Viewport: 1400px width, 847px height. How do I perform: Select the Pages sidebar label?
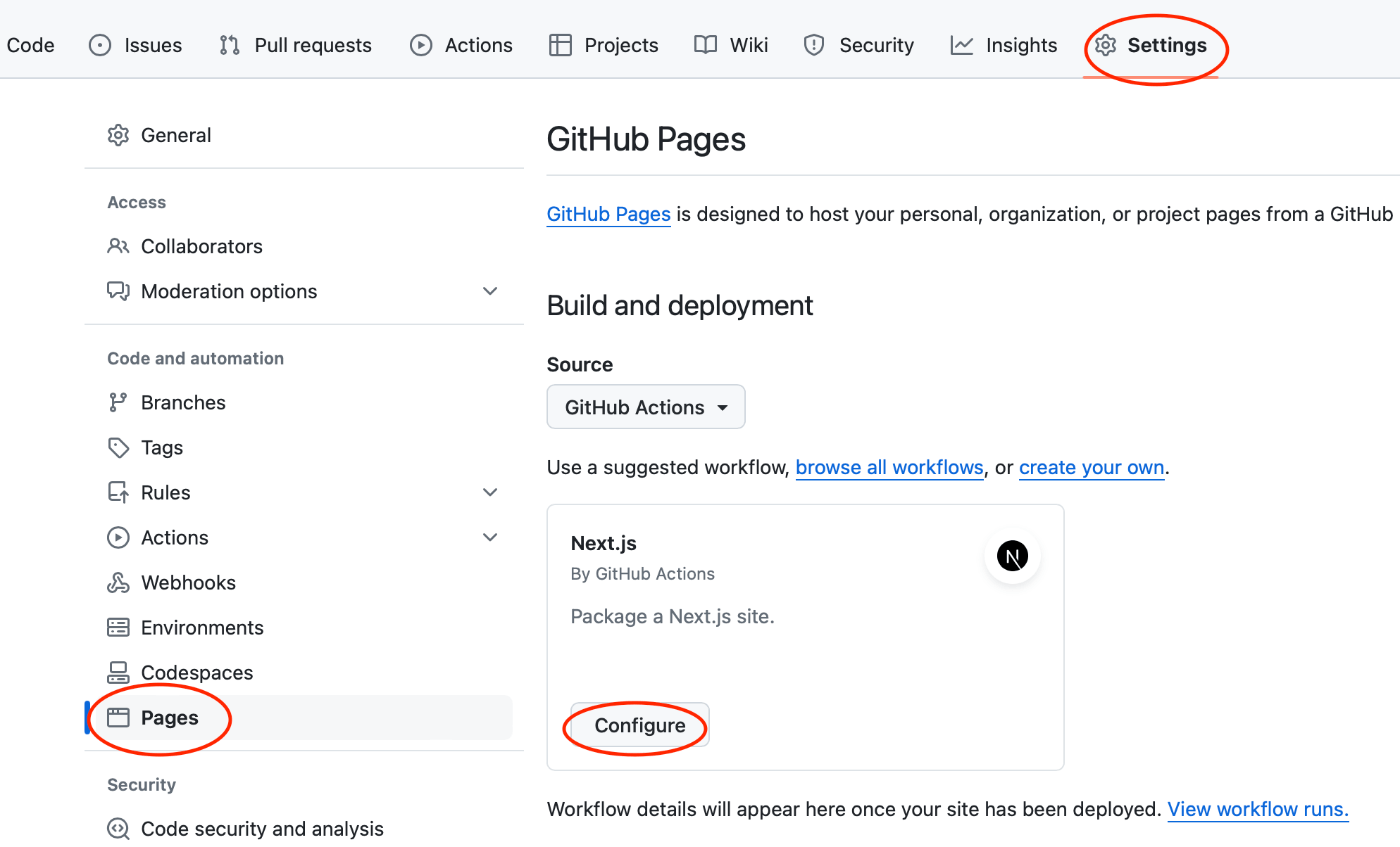[x=170, y=717]
